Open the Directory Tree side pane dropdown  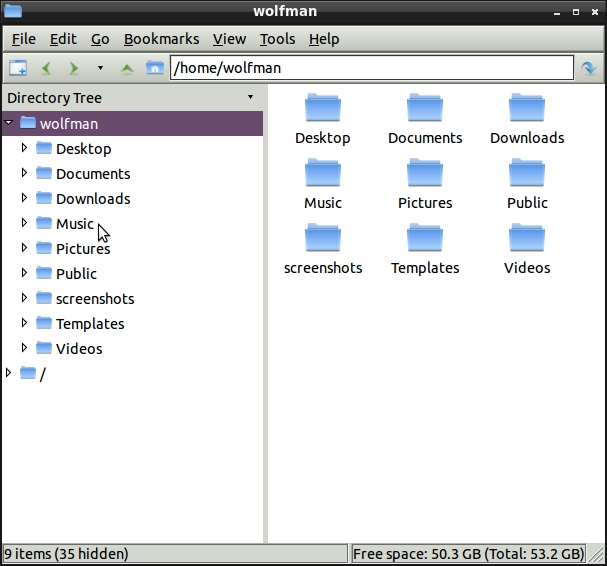[x=250, y=98]
